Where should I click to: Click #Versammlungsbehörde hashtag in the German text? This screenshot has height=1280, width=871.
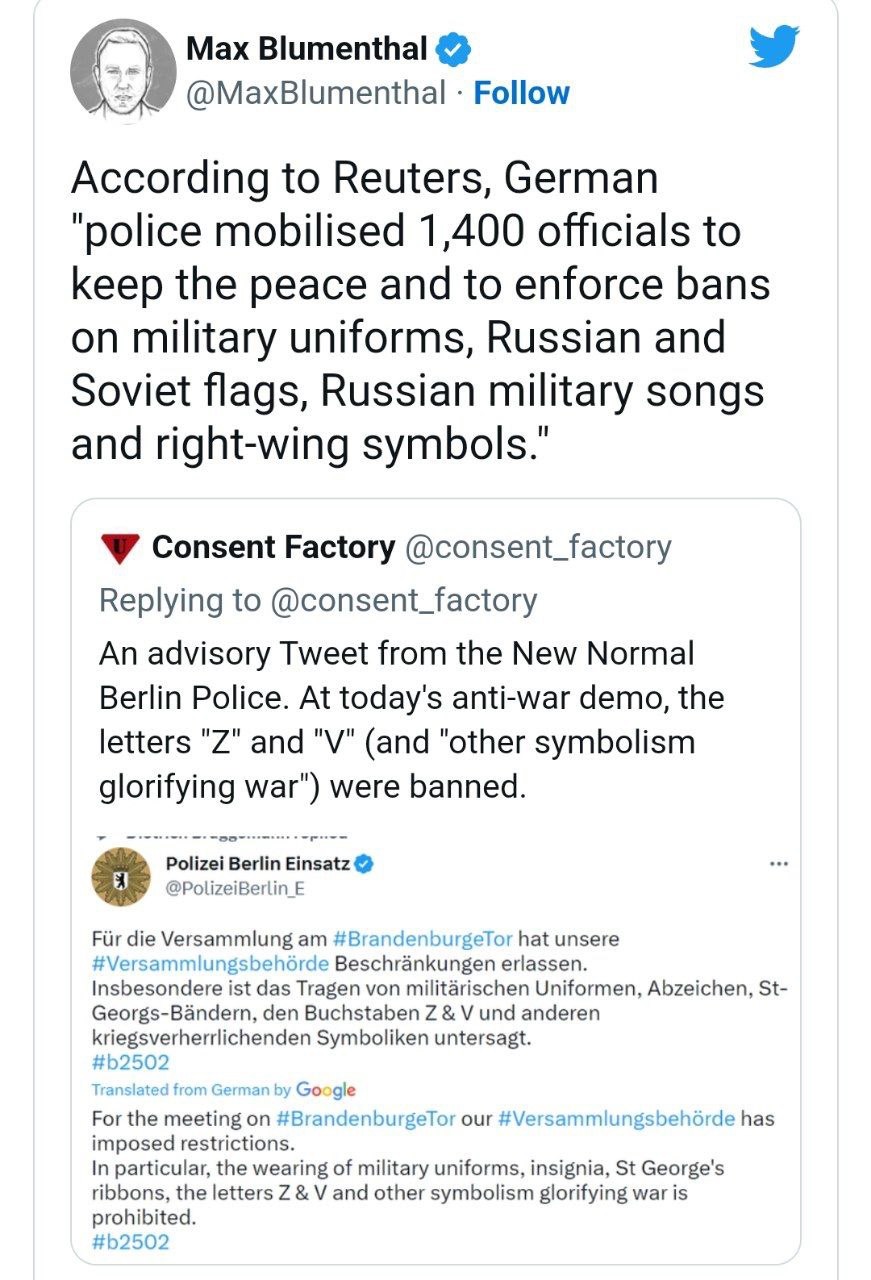(x=210, y=963)
